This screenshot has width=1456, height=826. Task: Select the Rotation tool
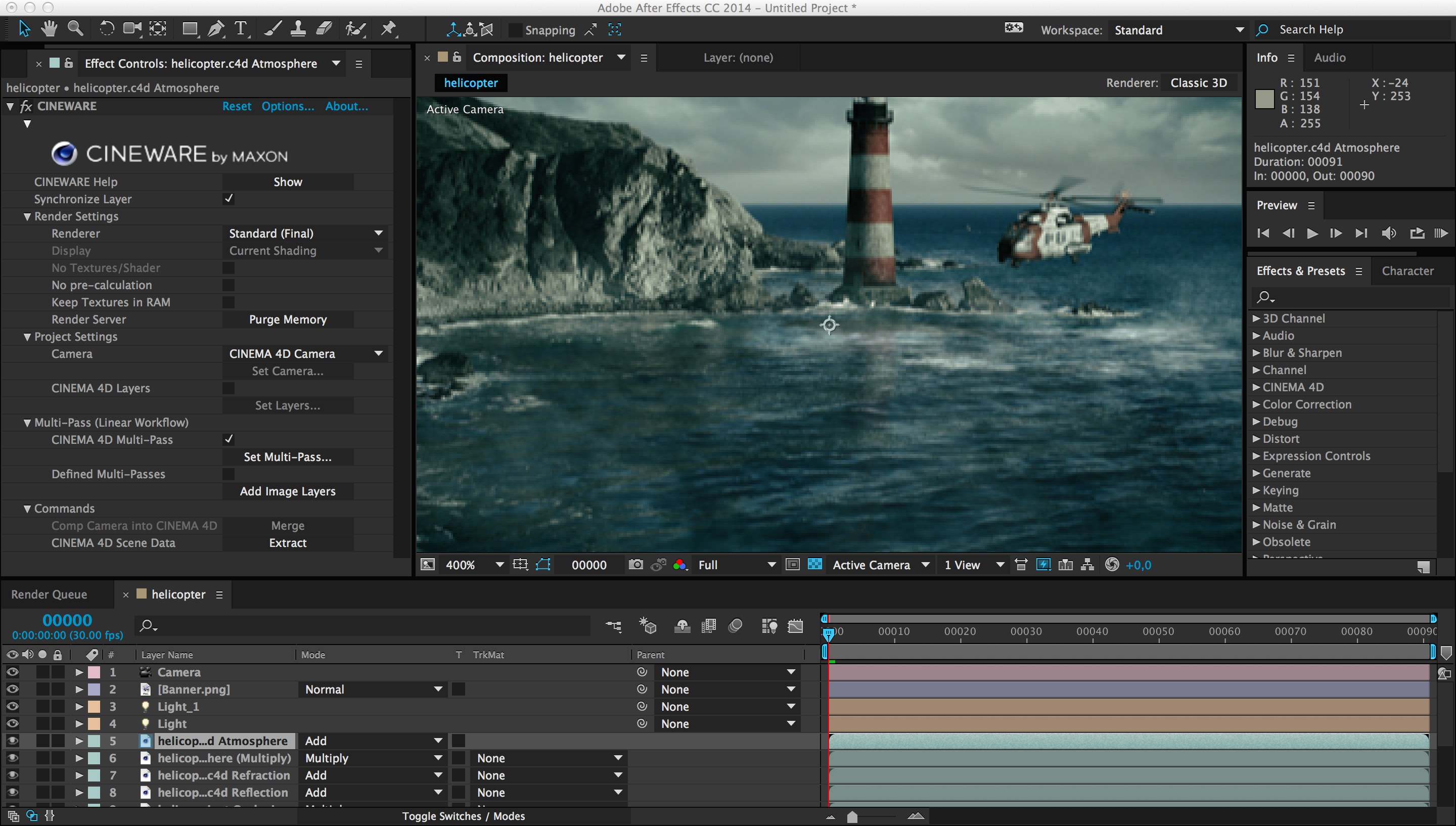107,29
